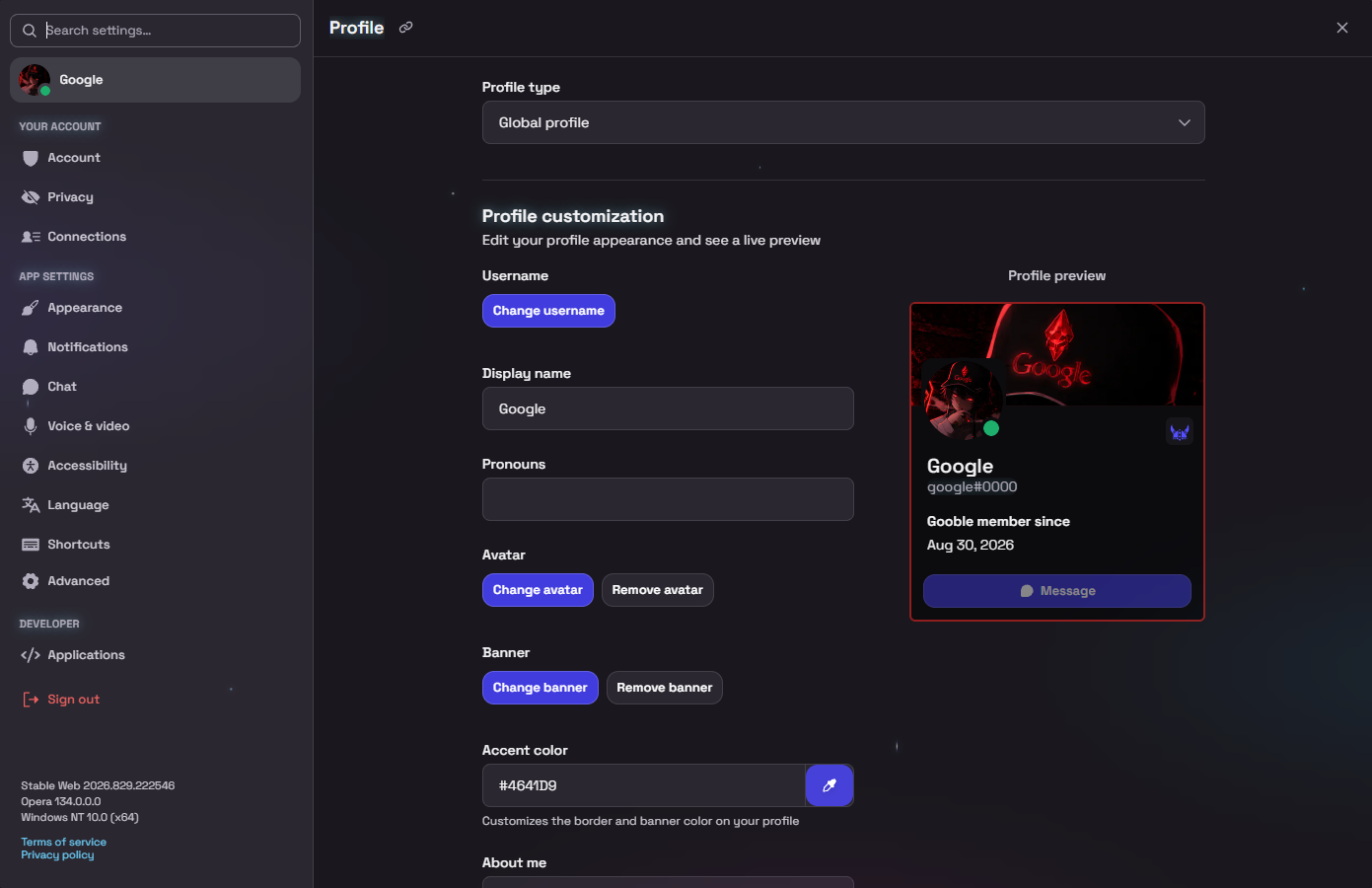This screenshot has width=1372, height=888.
Task: Open Voice & video settings
Action: 156,426
